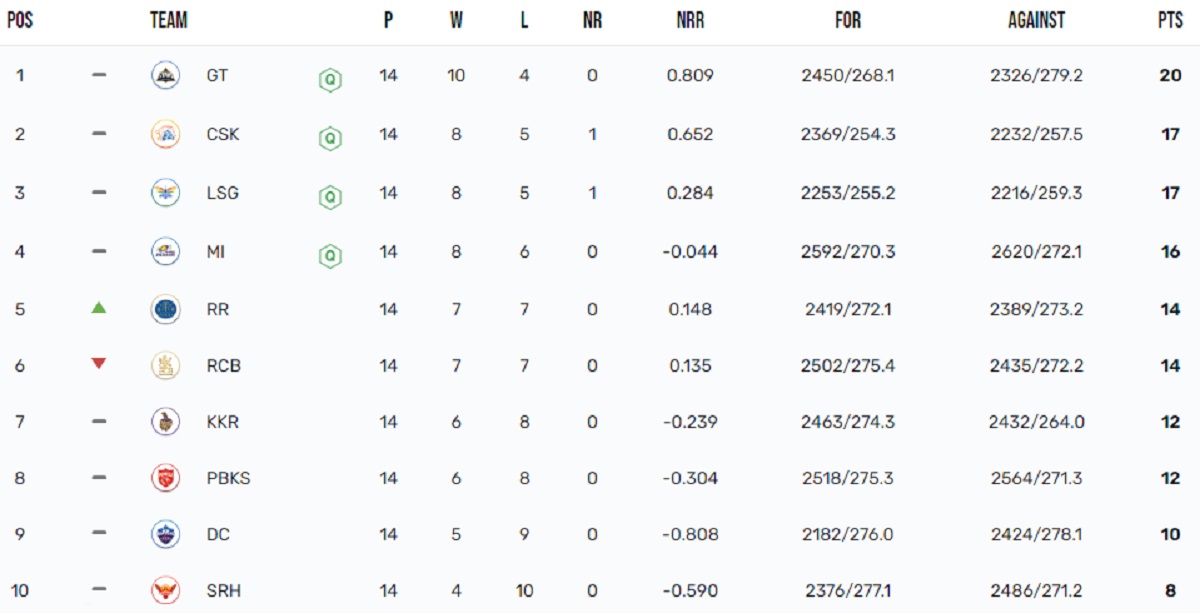Click the MI team logo
The height and width of the screenshot is (613, 1200).
pos(165,251)
